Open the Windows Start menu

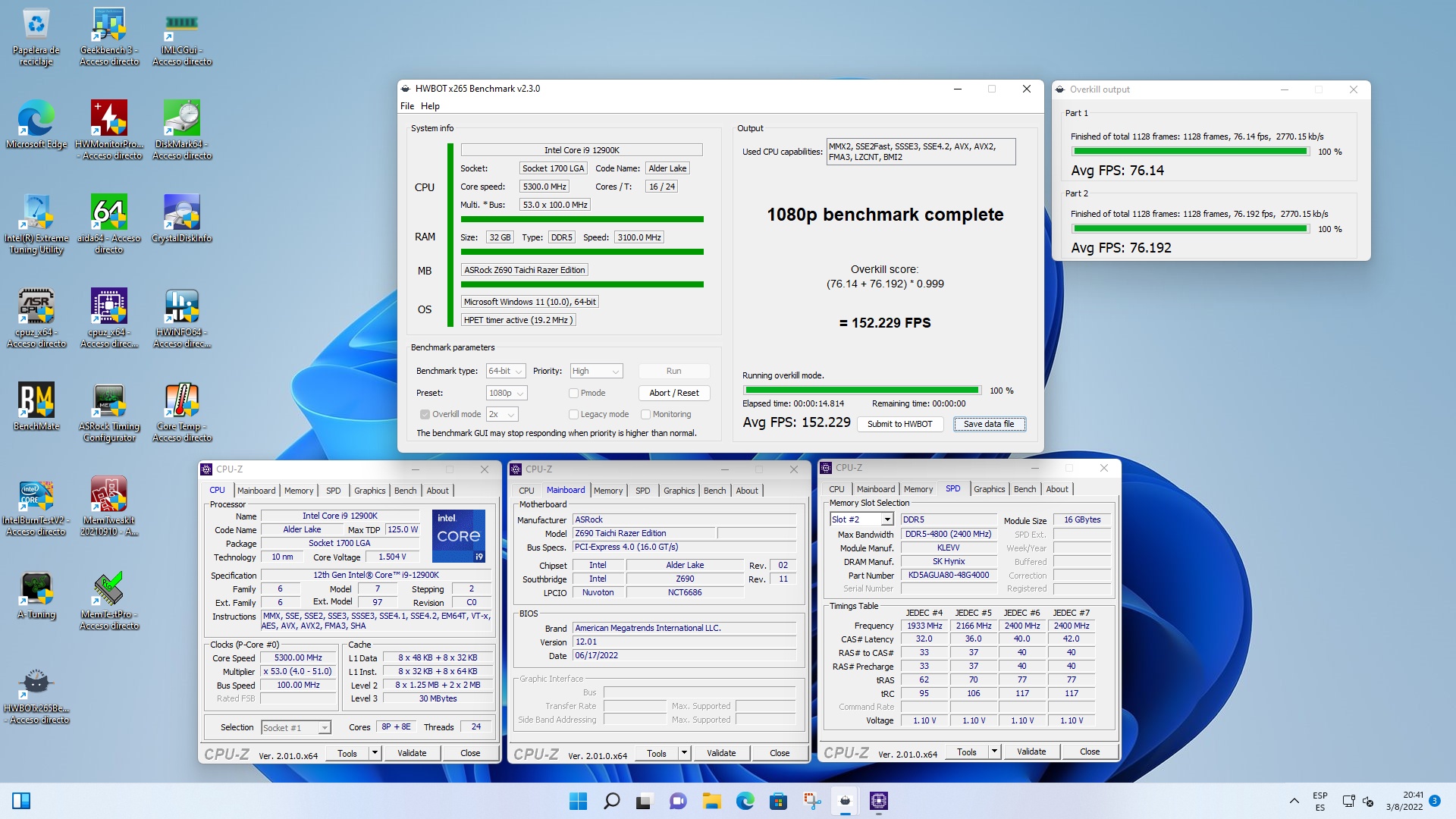pyautogui.click(x=578, y=801)
